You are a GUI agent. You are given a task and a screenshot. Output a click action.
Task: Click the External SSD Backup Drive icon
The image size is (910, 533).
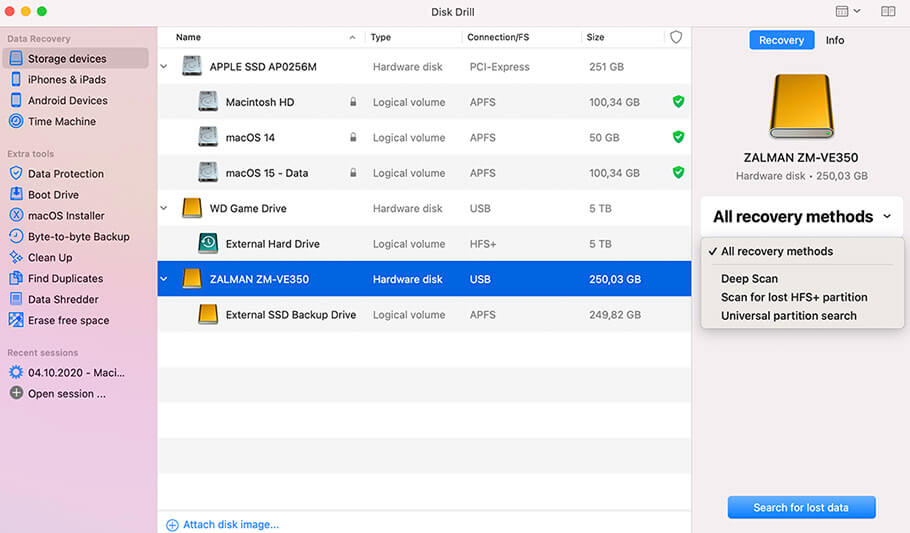coord(208,314)
